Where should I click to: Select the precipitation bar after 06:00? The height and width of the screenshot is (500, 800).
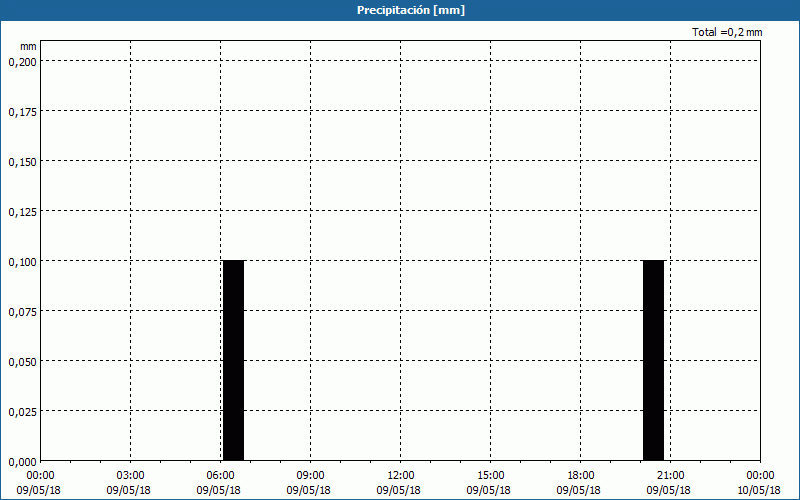coord(234,360)
